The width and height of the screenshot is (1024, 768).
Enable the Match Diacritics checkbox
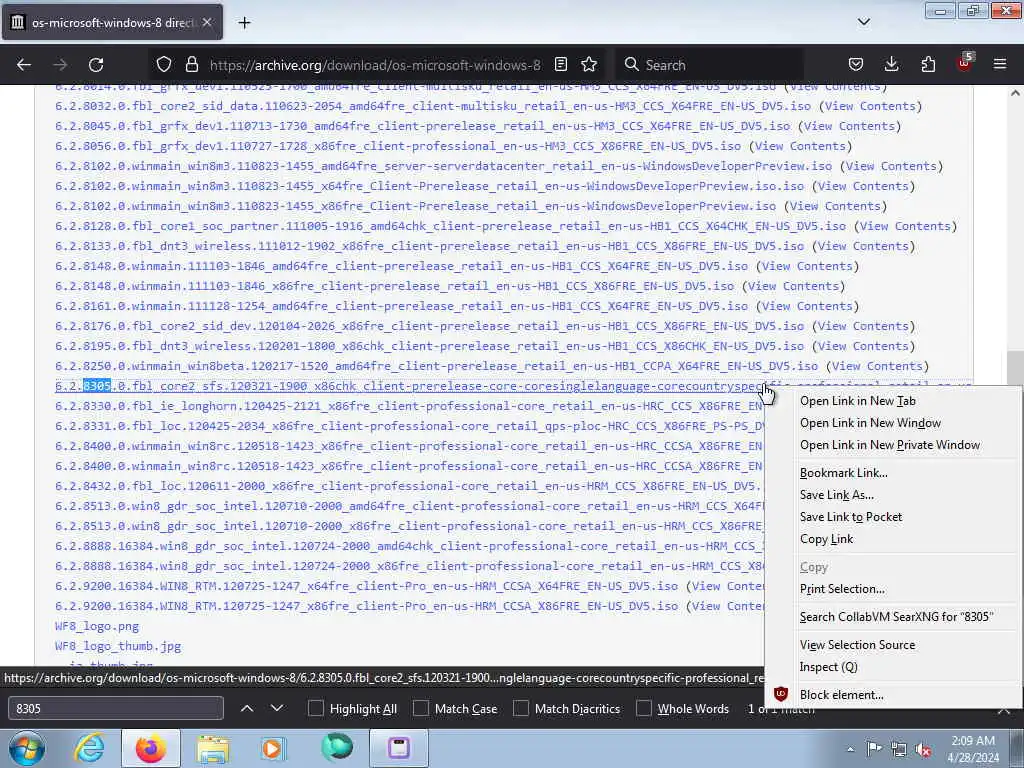[520, 709]
